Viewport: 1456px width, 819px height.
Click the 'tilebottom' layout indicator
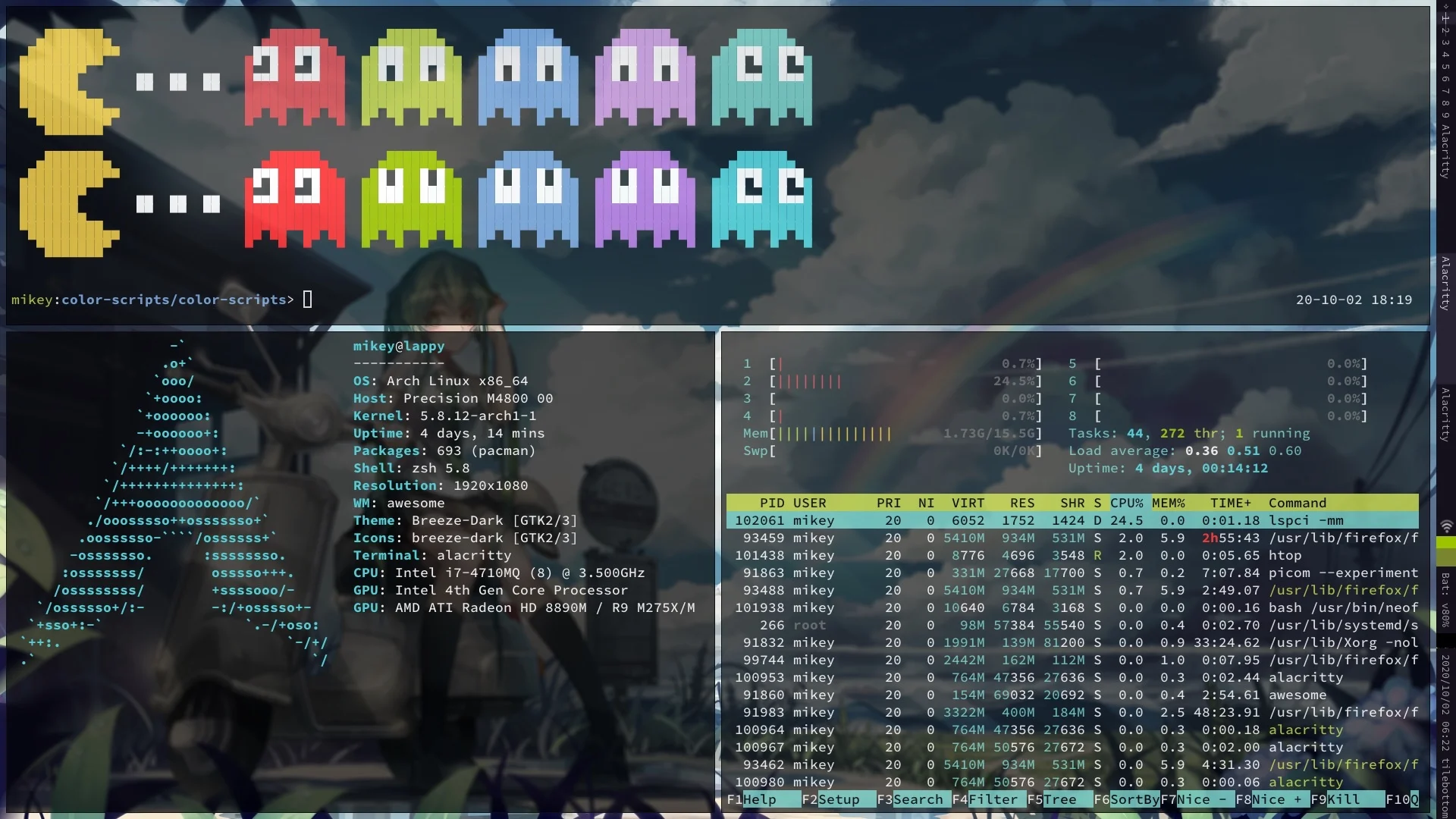pyautogui.click(x=1446, y=787)
